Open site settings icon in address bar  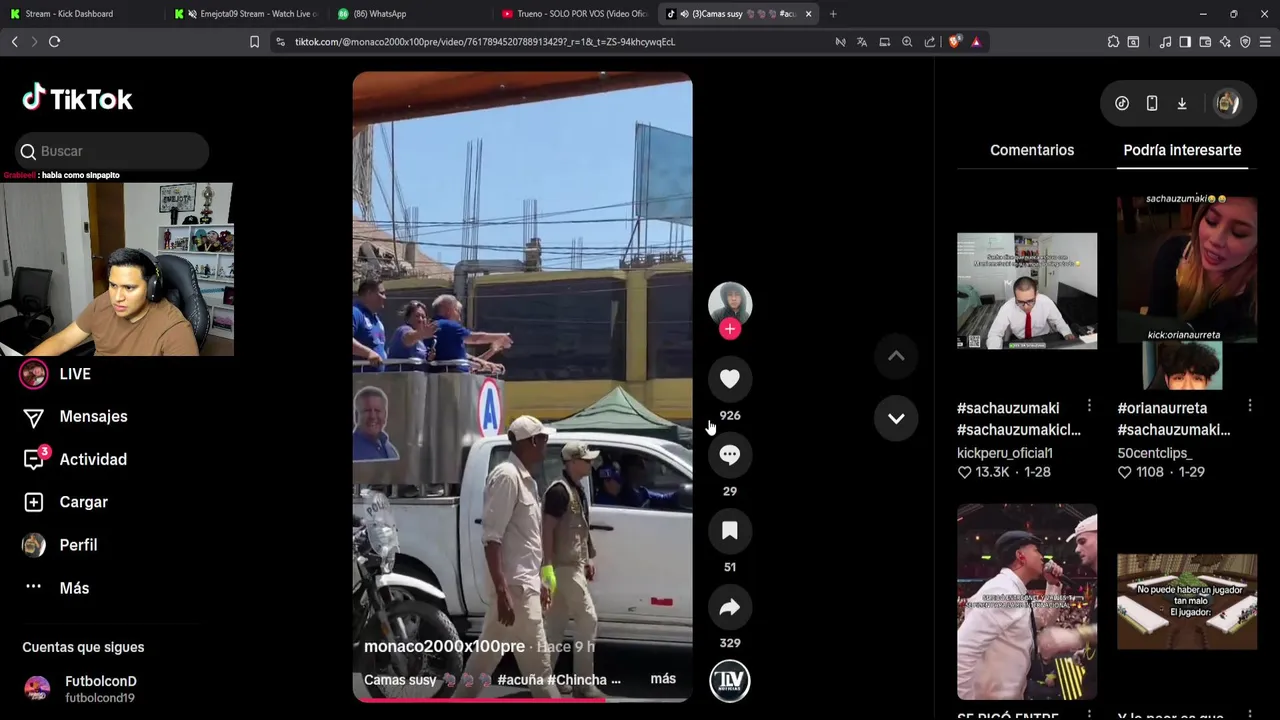[280, 42]
